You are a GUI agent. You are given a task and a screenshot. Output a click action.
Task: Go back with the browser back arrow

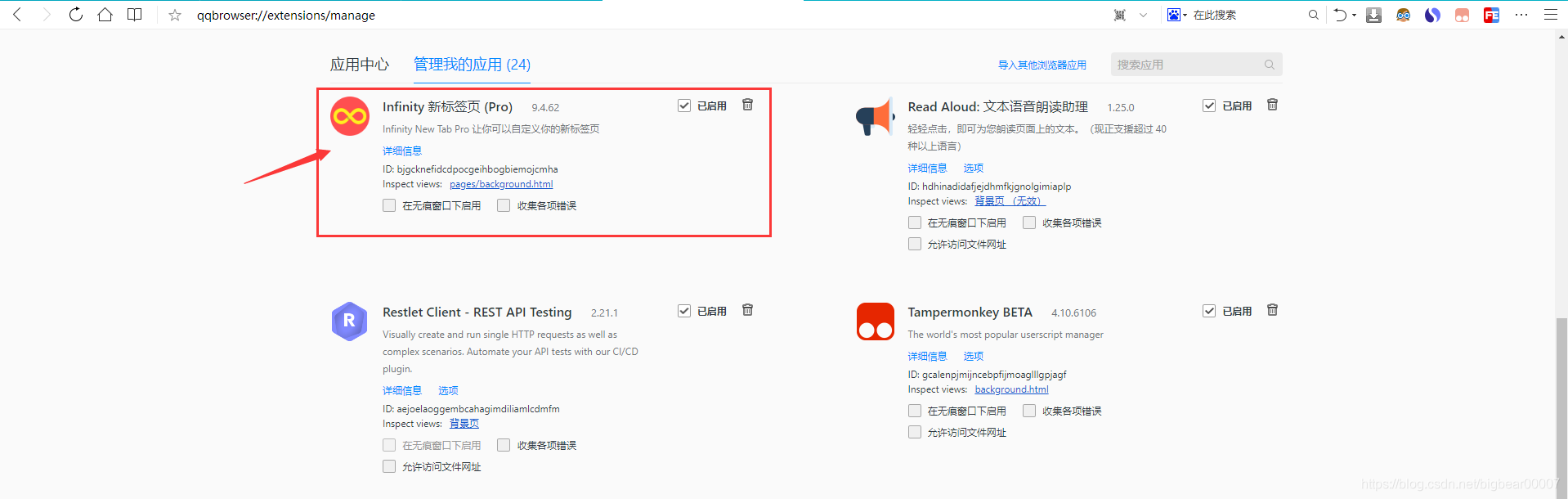click(x=17, y=15)
